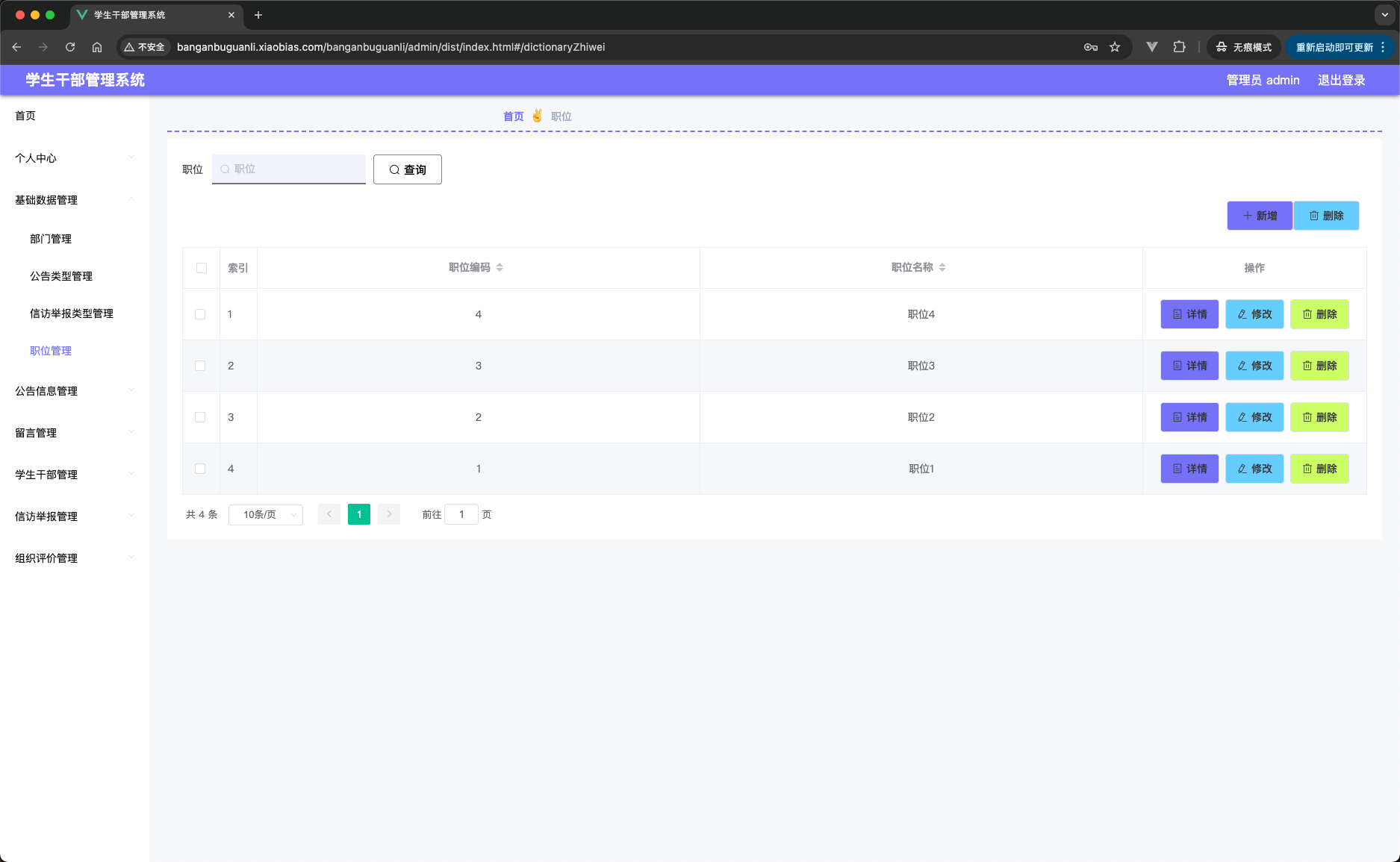Bookmark this page with the star

point(1115,47)
